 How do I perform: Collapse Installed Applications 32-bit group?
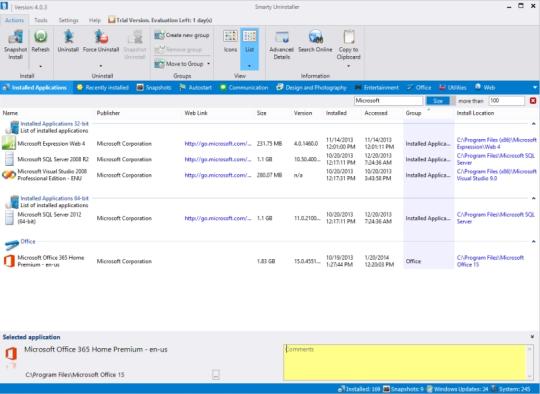click(x=533, y=124)
